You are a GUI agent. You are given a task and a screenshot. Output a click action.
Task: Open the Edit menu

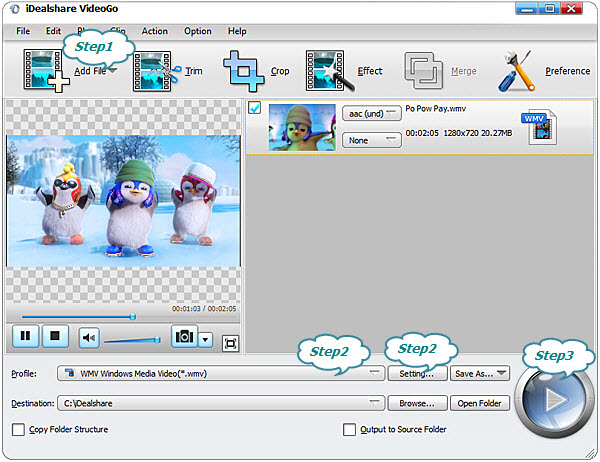pos(53,31)
